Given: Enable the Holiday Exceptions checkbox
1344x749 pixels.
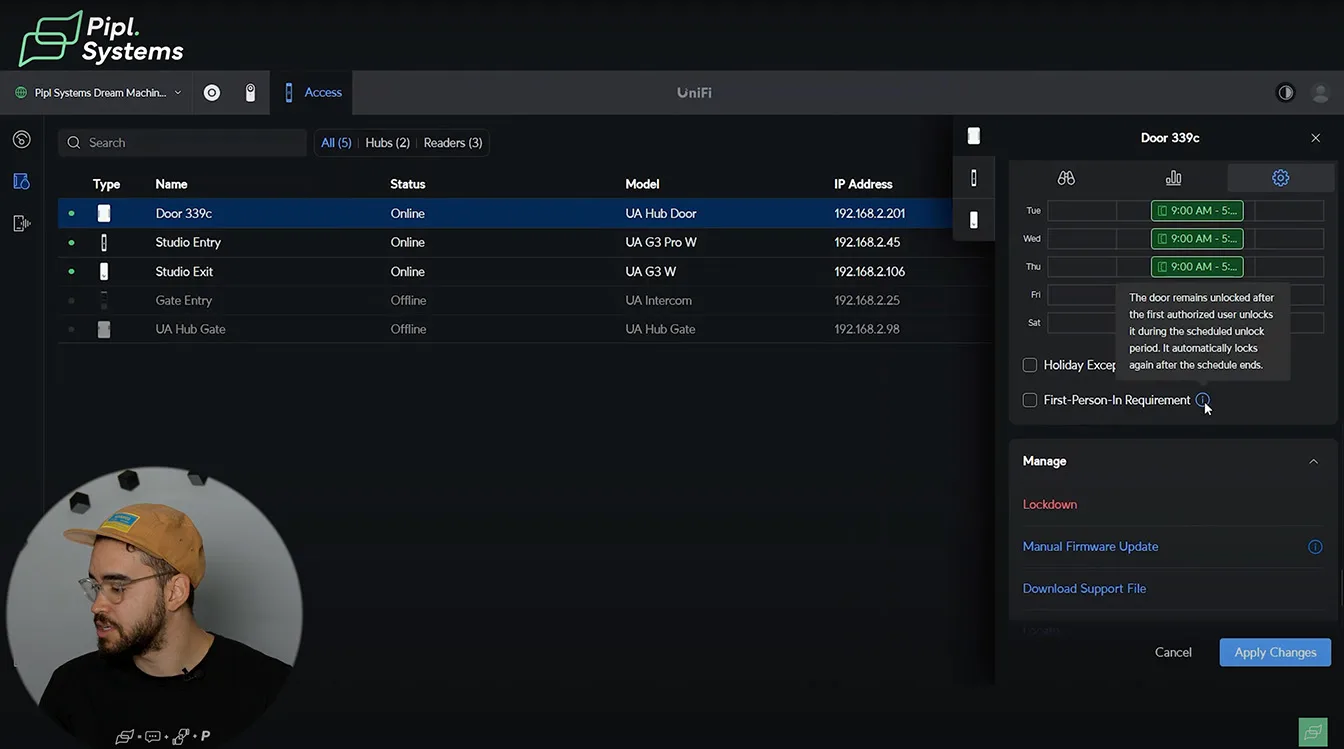Looking at the screenshot, I should click(1030, 365).
